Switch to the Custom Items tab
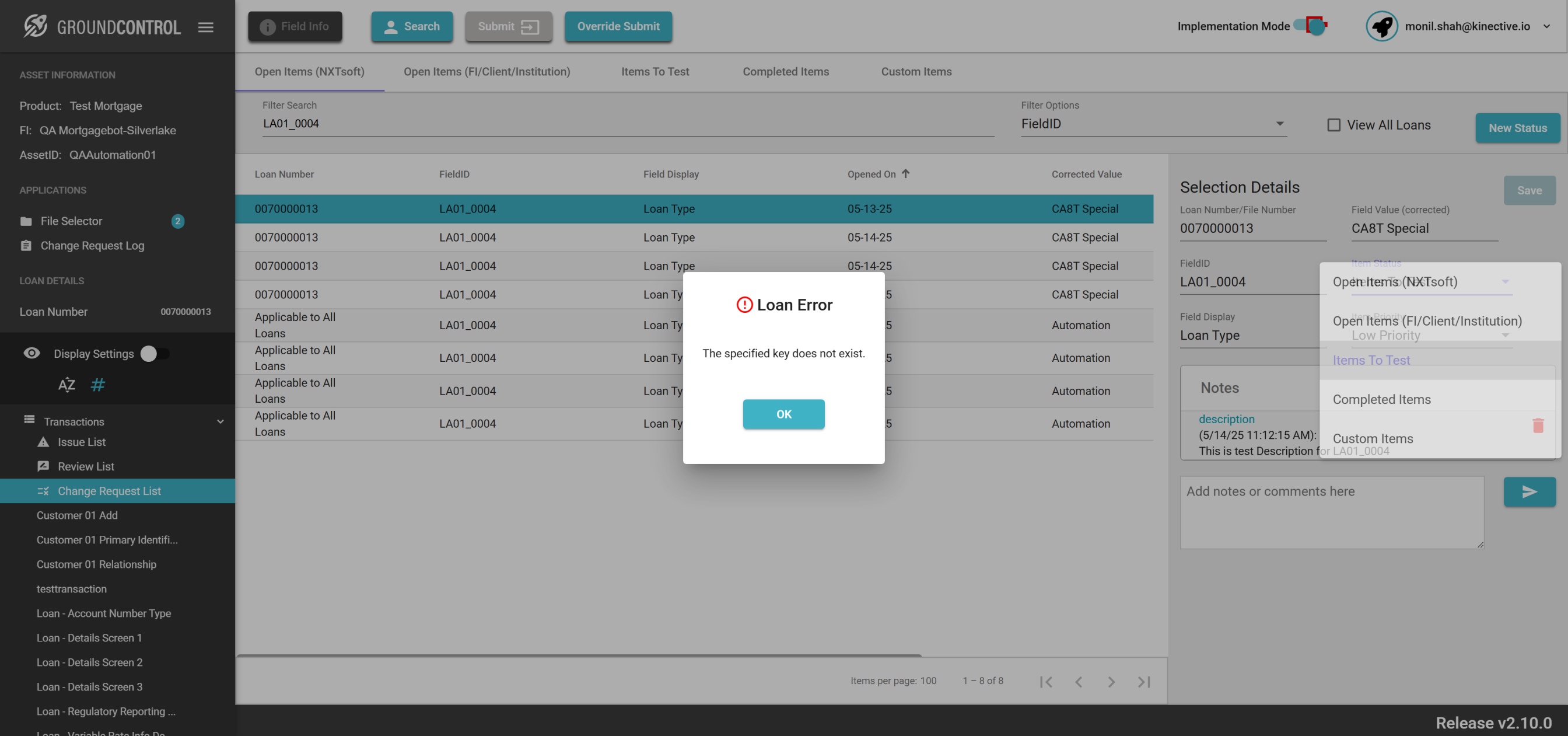The image size is (1568, 736). [916, 71]
